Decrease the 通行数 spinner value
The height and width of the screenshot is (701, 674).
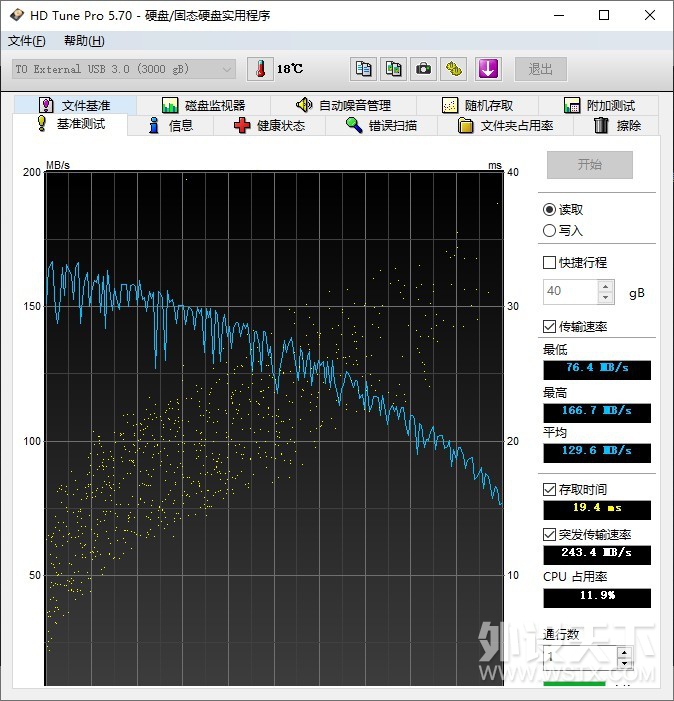click(x=624, y=663)
